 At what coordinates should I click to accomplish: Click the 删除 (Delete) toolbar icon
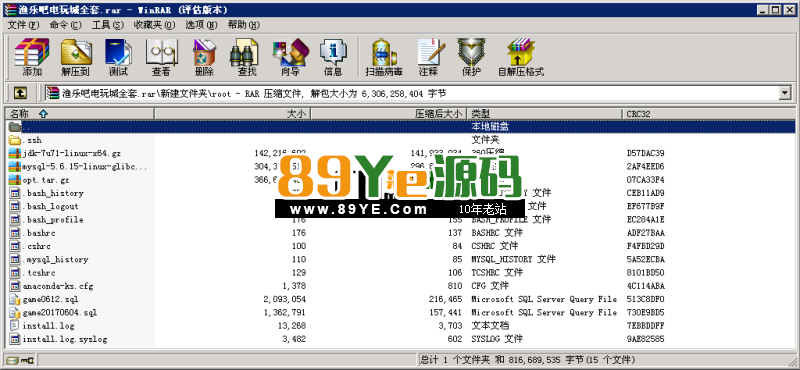pos(204,57)
